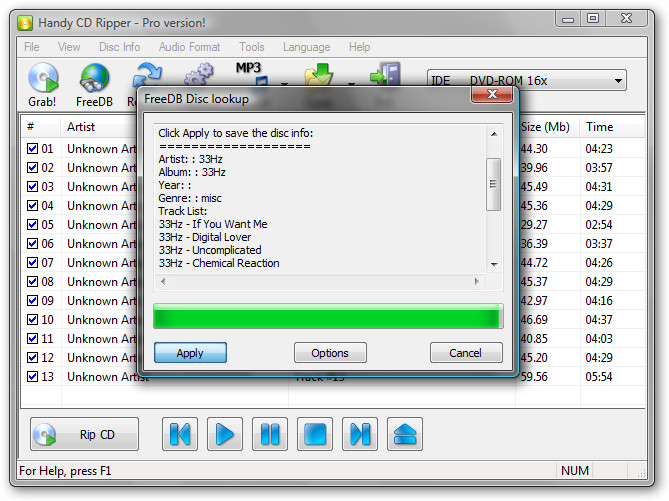Click the '33Hz - Uncomplicated' line
Viewport: 669px width, 501px height.
210,250
